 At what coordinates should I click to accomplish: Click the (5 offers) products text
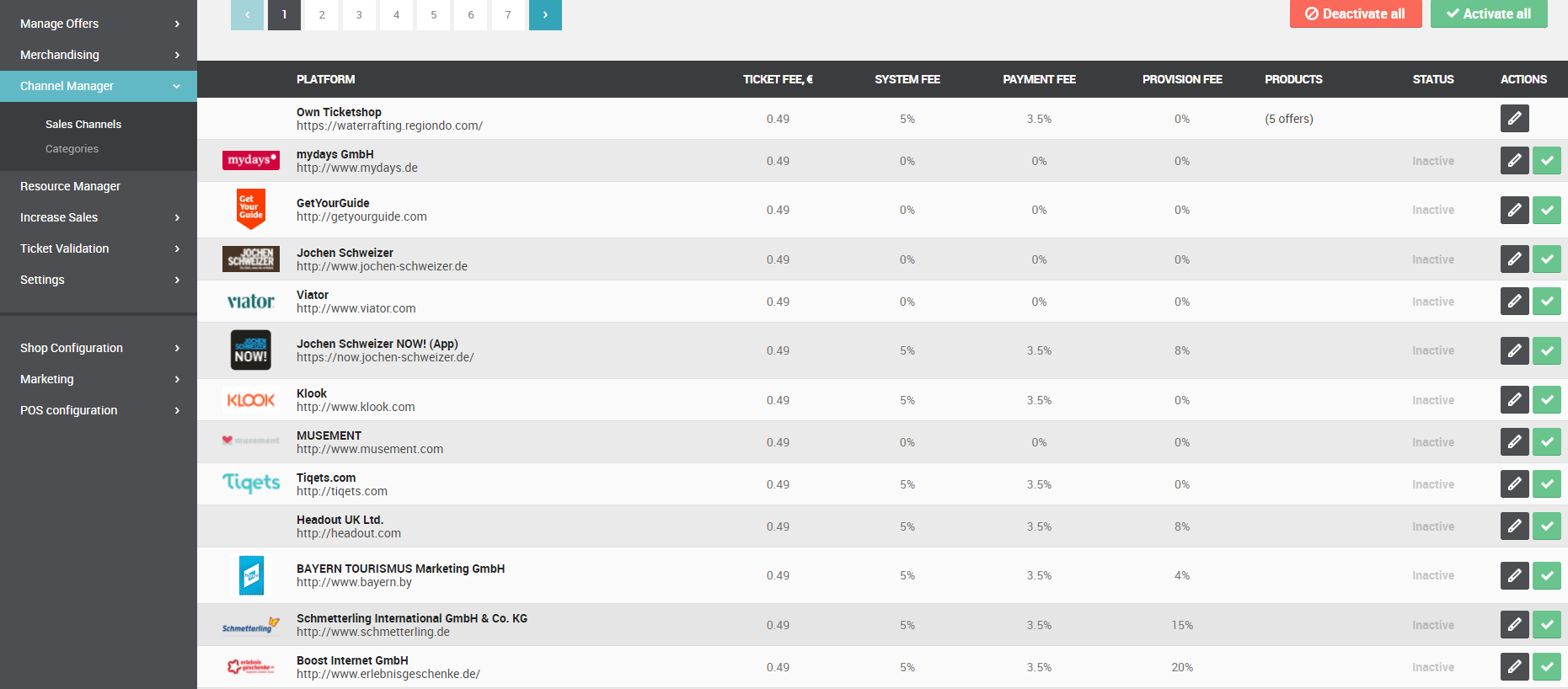pos(1289,119)
